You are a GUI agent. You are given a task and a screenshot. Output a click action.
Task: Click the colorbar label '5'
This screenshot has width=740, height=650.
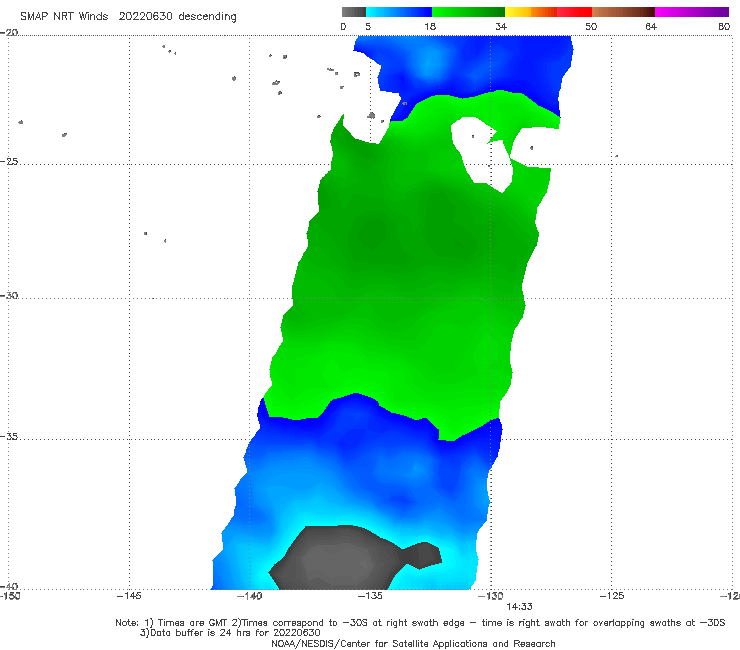[368, 27]
